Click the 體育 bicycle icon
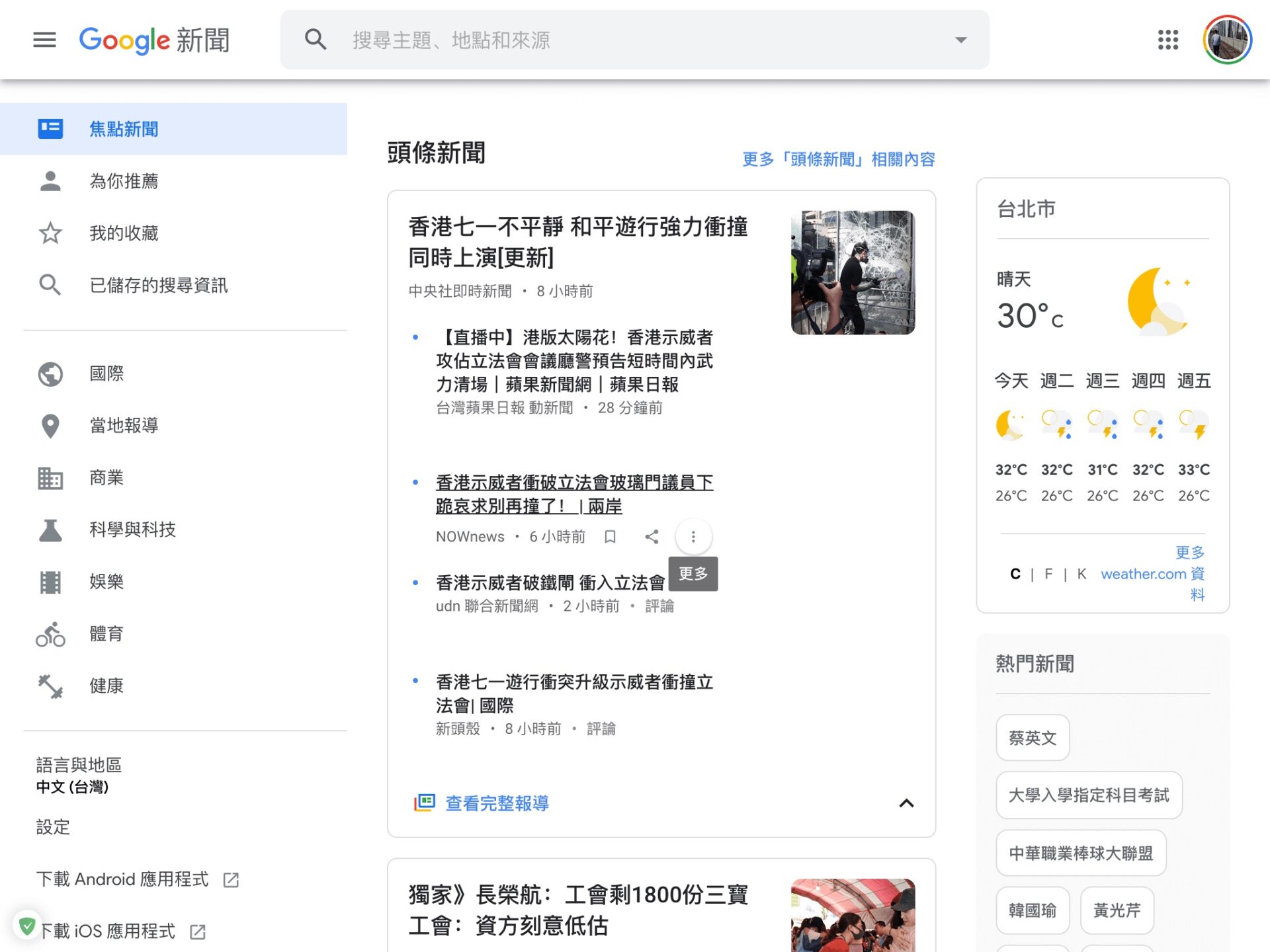This screenshot has width=1270, height=952. click(x=50, y=634)
